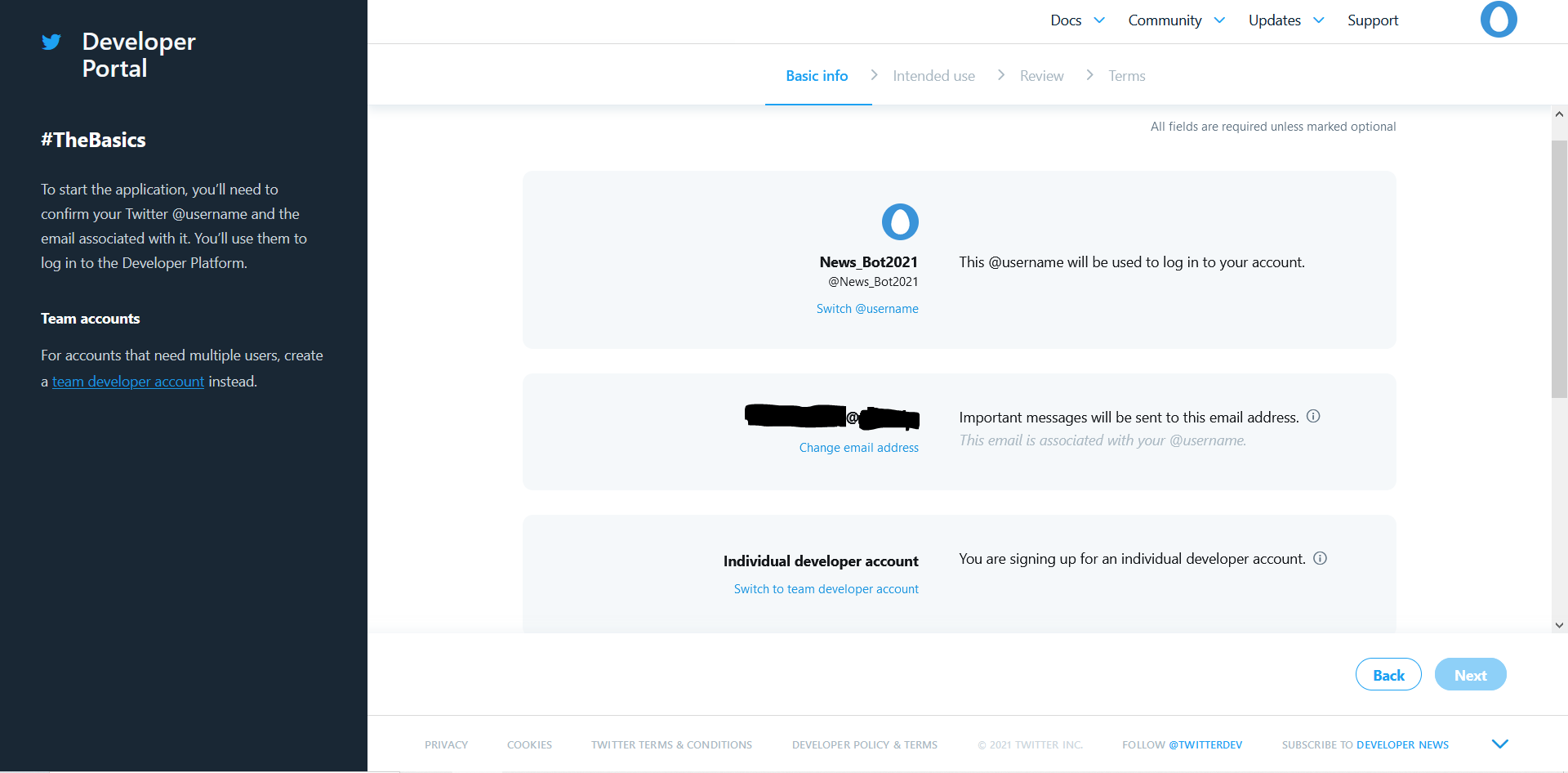Click the #TheBasics heading

93,141
